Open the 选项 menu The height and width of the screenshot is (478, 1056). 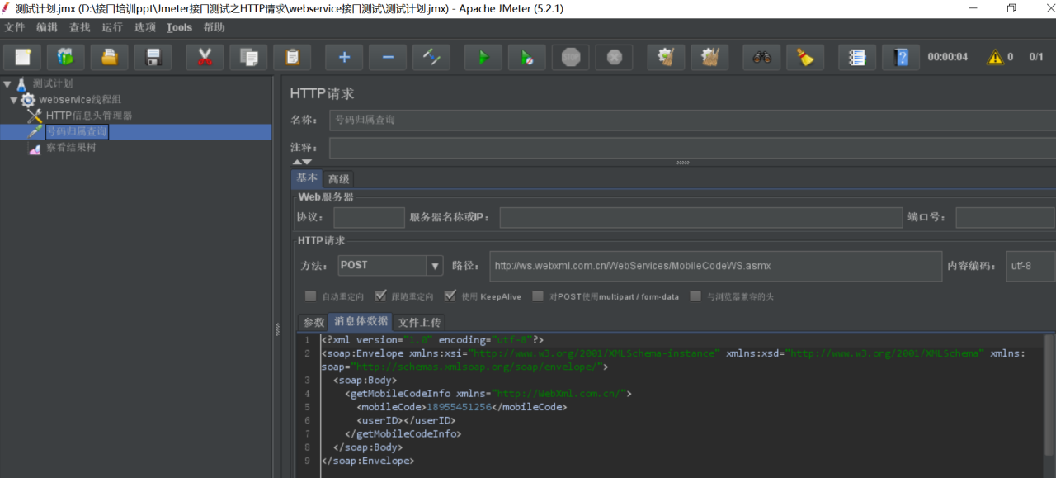(x=145, y=28)
